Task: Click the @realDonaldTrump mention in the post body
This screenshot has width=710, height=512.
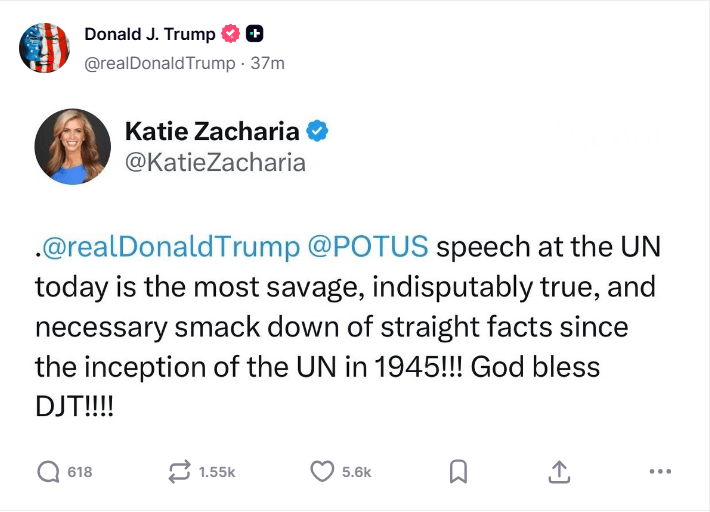Action: point(169,246)
